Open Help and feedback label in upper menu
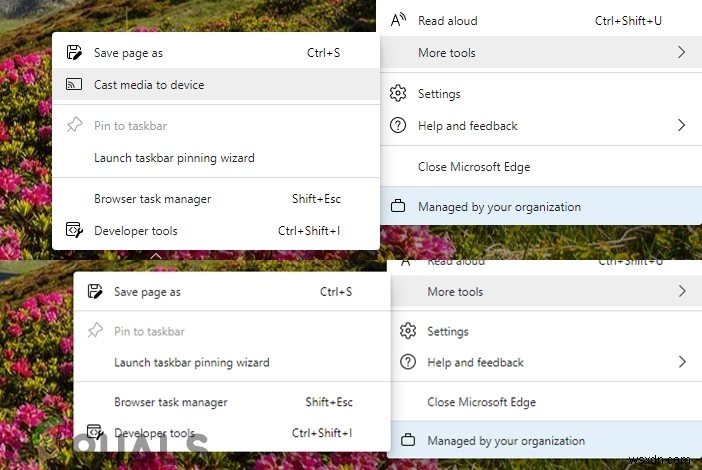The width and height of the screenshot is (702, 470). click(467, 126)
